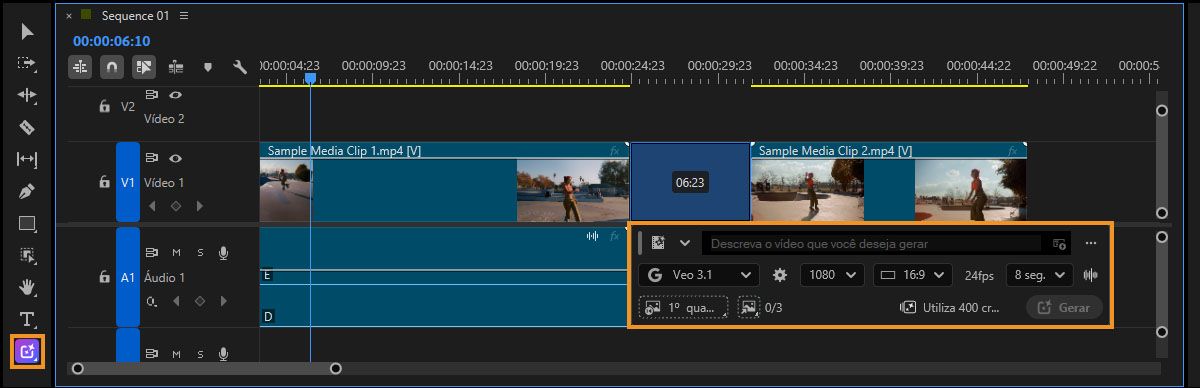Toggle insert sequences as nests button
This screenshot has width=1200, height=388.
coord(80,67)
